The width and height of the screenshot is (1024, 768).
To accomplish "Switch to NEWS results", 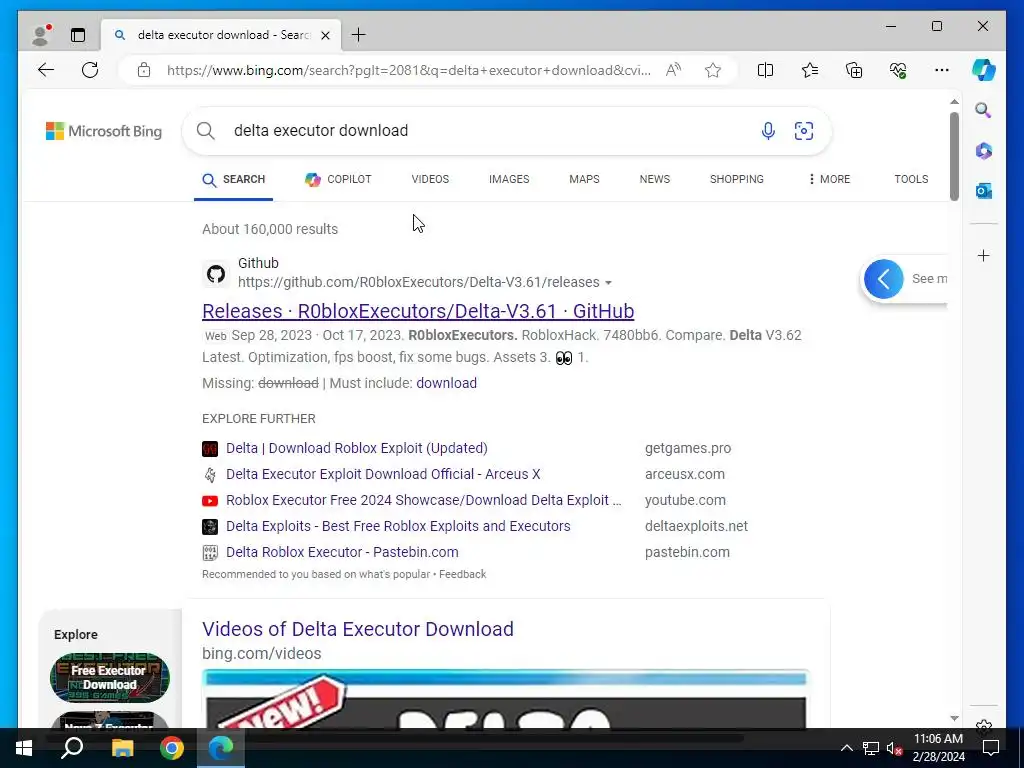I will pos(654,180).
